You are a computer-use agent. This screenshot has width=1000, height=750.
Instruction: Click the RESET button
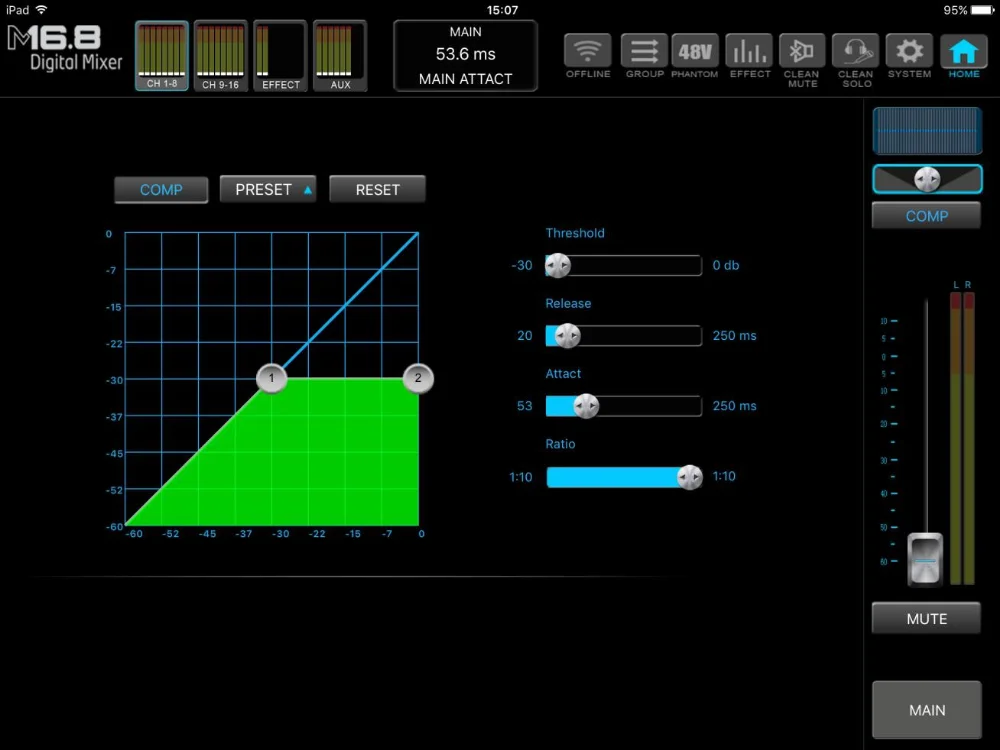click(378, 189)
